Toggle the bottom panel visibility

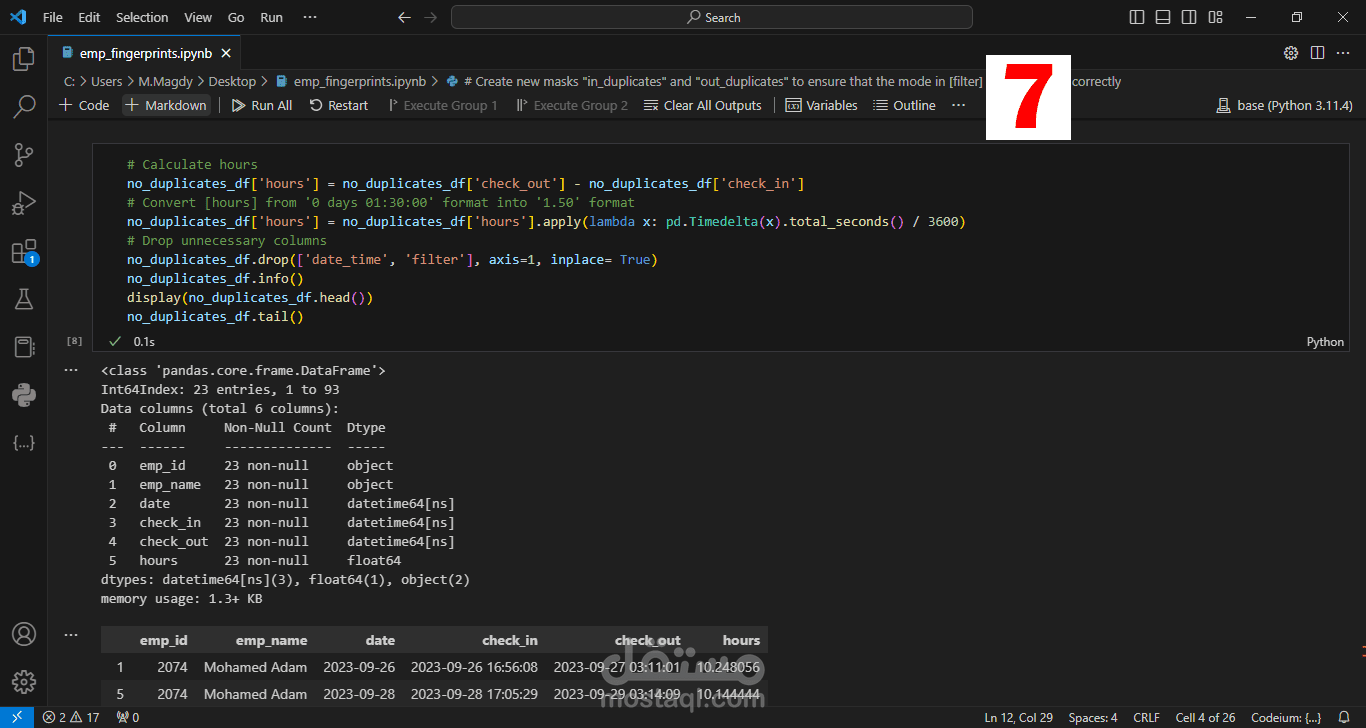tap(1162, 17)
